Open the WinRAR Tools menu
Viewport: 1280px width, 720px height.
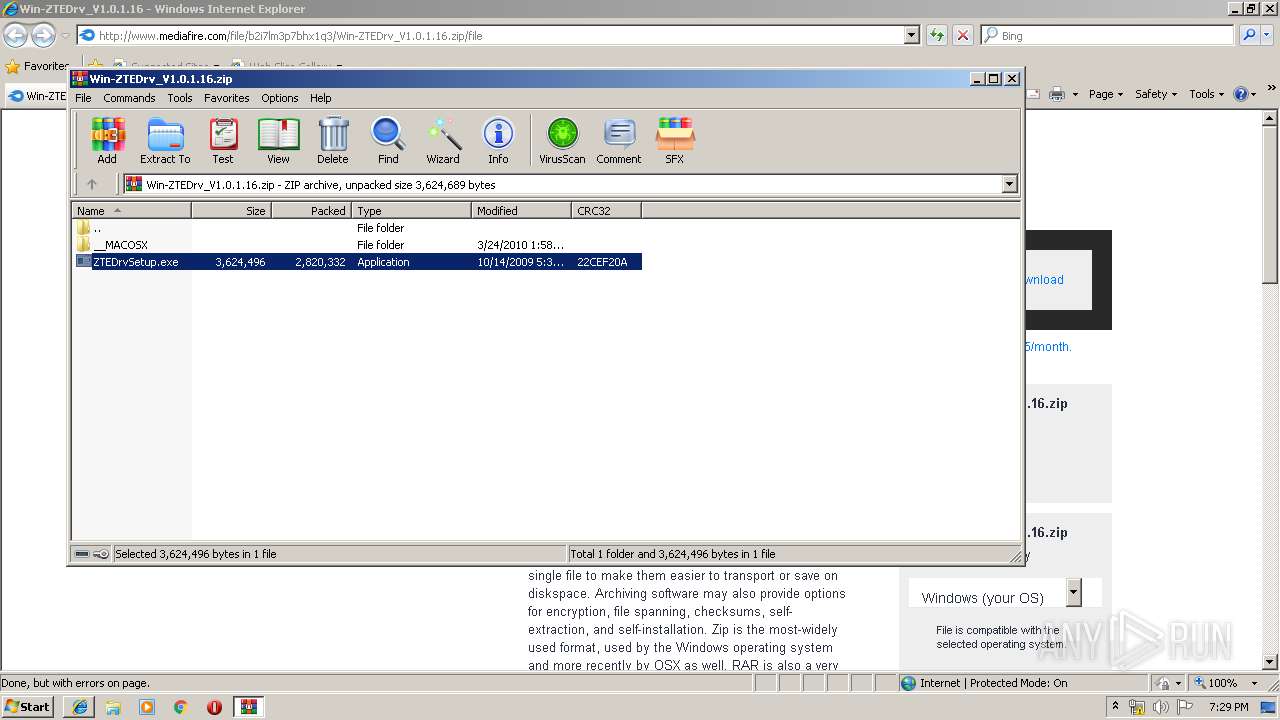[x=180, y=98]
